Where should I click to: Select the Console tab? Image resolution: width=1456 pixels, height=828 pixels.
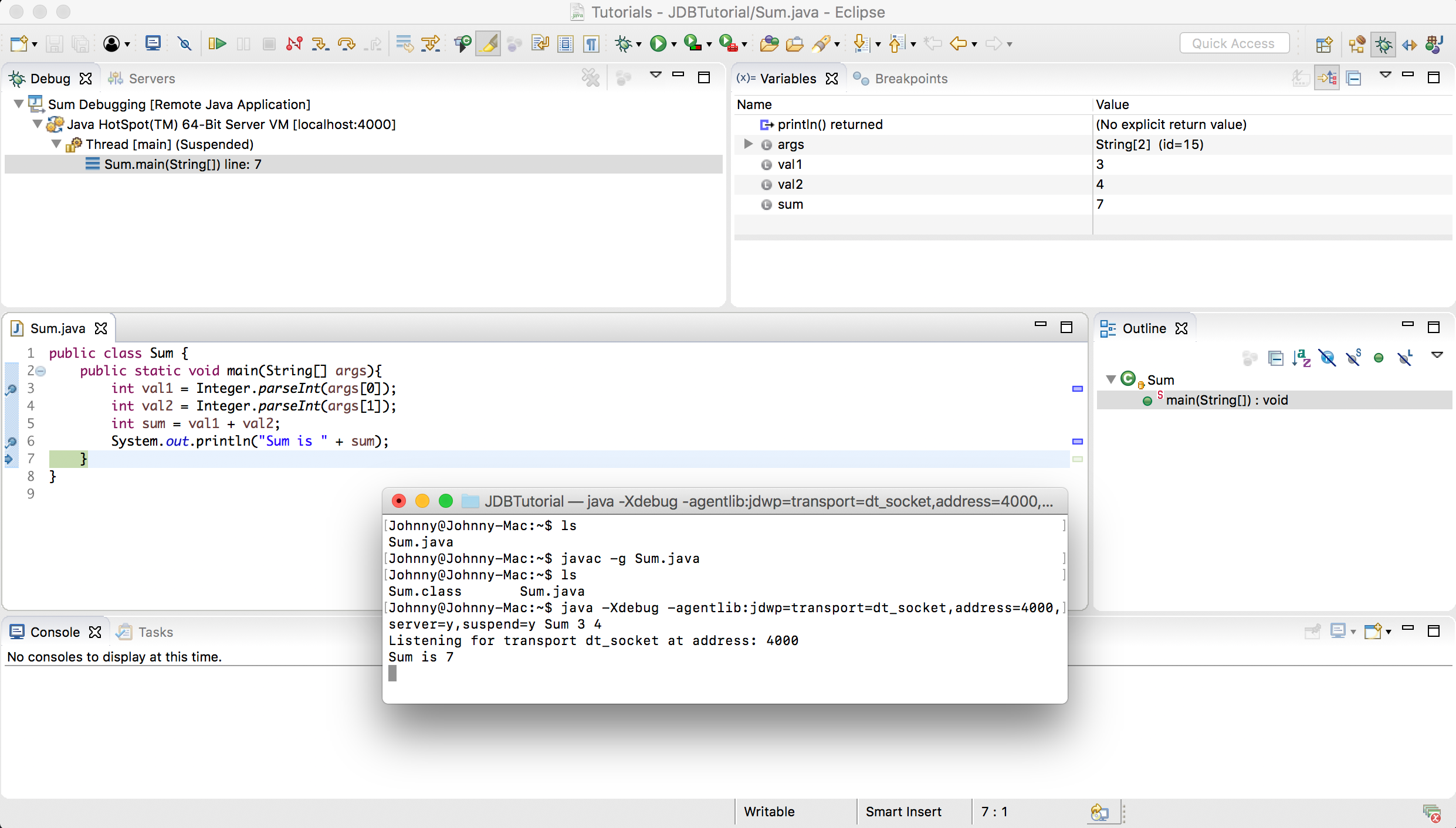[x=55, y=632]
